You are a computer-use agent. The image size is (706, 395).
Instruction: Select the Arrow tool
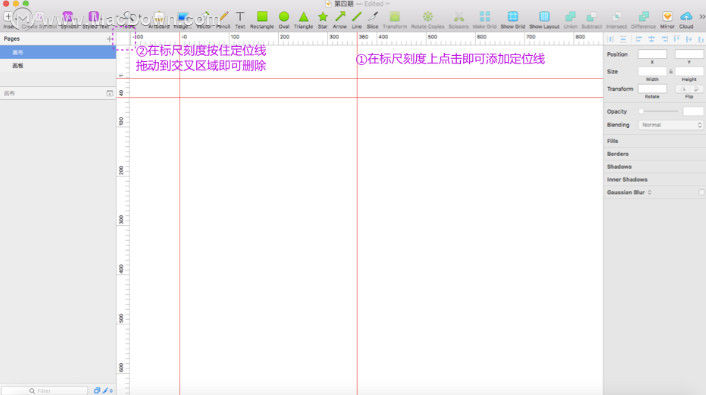(340, 20)
